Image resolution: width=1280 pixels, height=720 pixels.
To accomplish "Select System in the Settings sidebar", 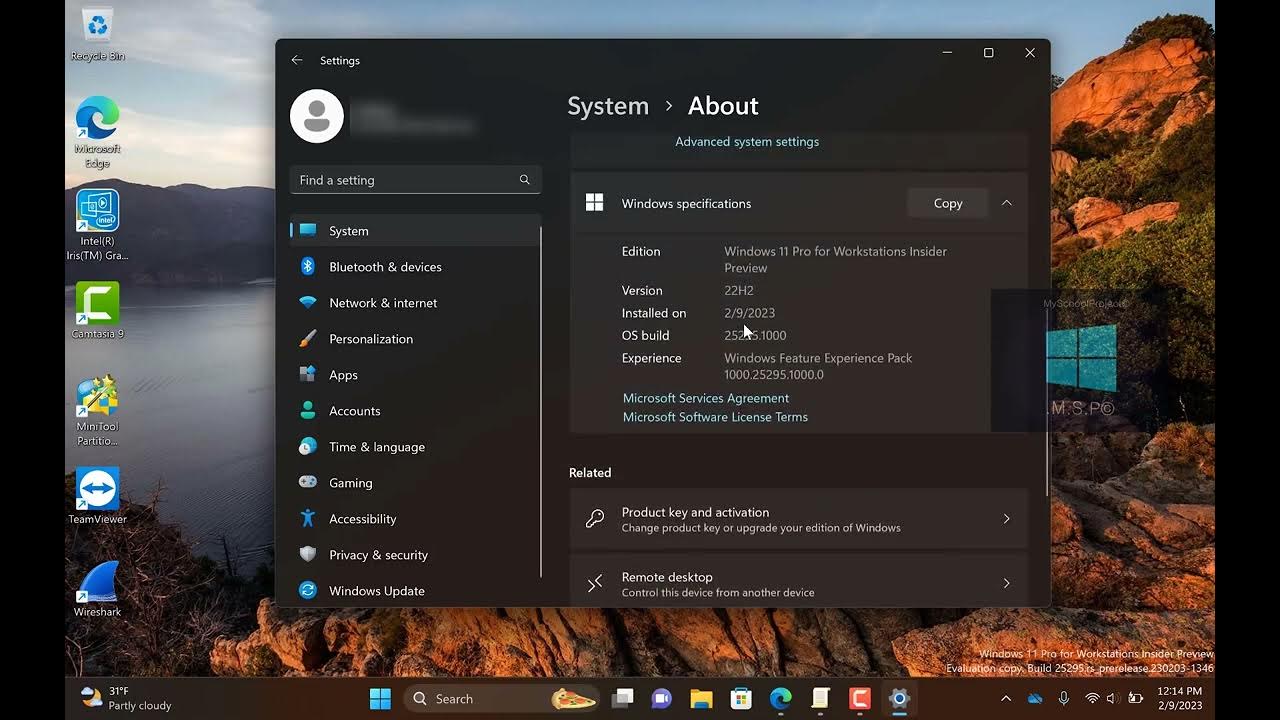I will [415, 231].
